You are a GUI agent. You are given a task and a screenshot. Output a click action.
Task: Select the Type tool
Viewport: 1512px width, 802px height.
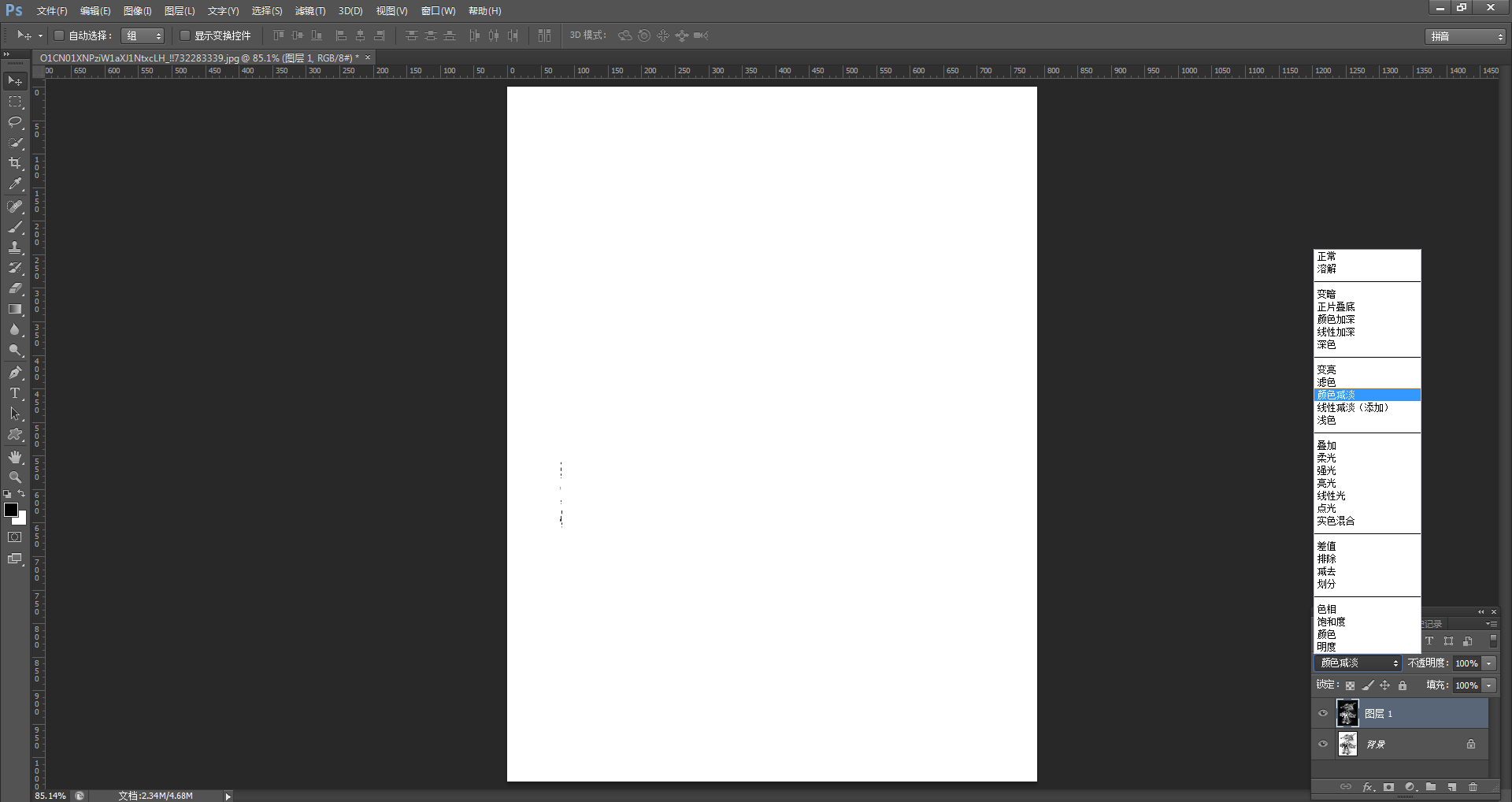click(x=15, y=393)
